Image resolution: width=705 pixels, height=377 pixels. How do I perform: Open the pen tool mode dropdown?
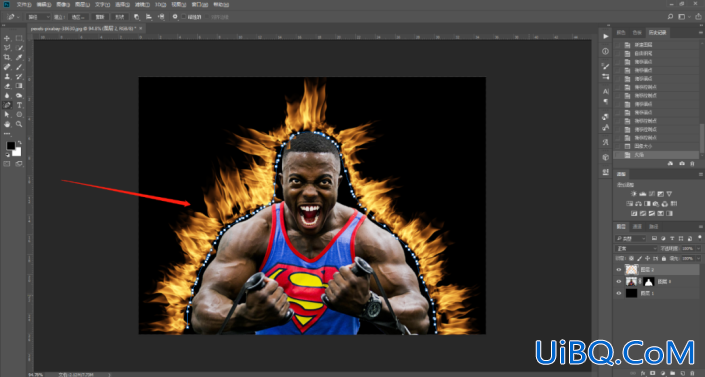click(38, 17)
